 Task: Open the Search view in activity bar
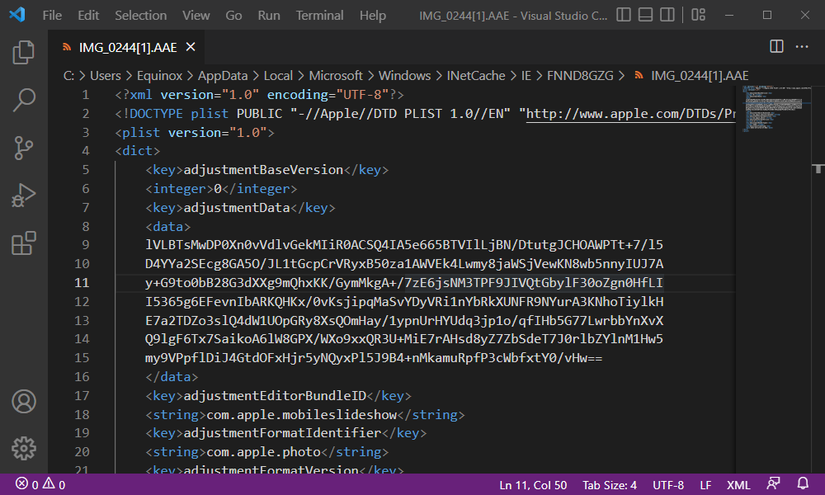pos(23,100)
